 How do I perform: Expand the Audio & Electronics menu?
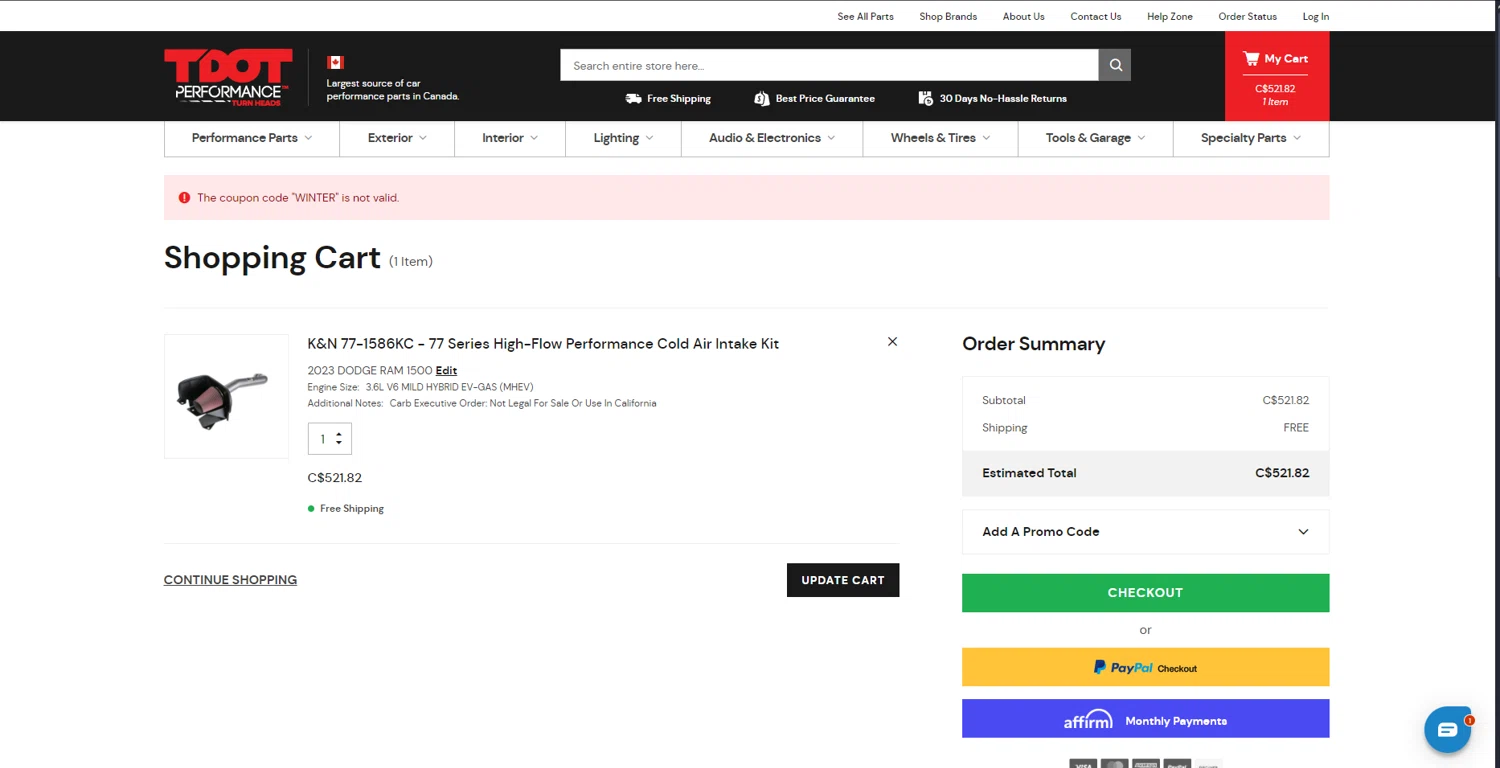(772, 138)
